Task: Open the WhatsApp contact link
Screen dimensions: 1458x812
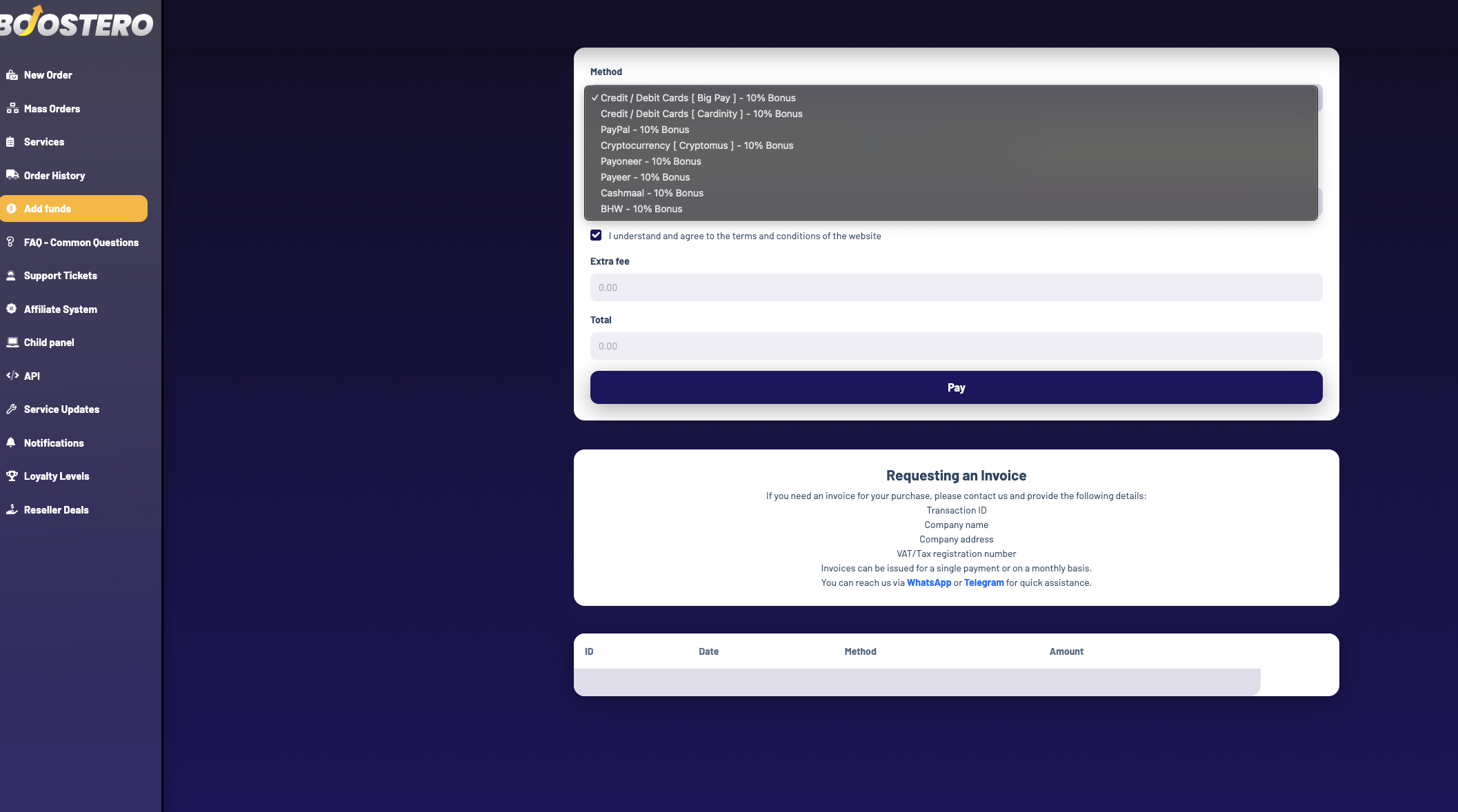Action: click(928, 583)
